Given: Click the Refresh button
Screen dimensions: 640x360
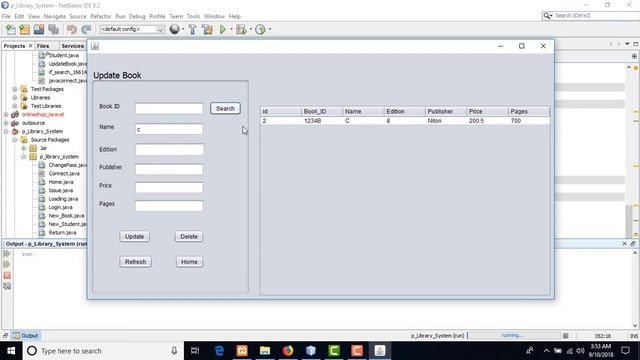Looking at the screenshot, I should pos(136,262).
